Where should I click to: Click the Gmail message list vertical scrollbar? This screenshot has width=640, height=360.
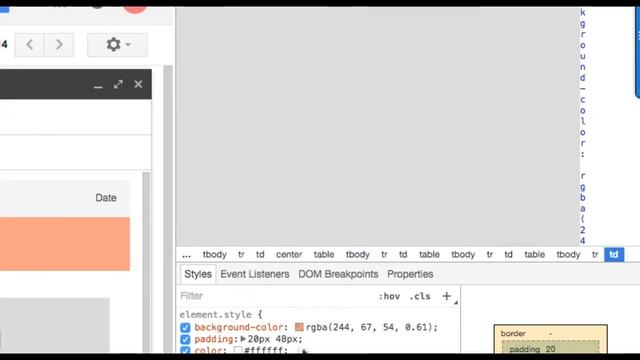(168, 208)
